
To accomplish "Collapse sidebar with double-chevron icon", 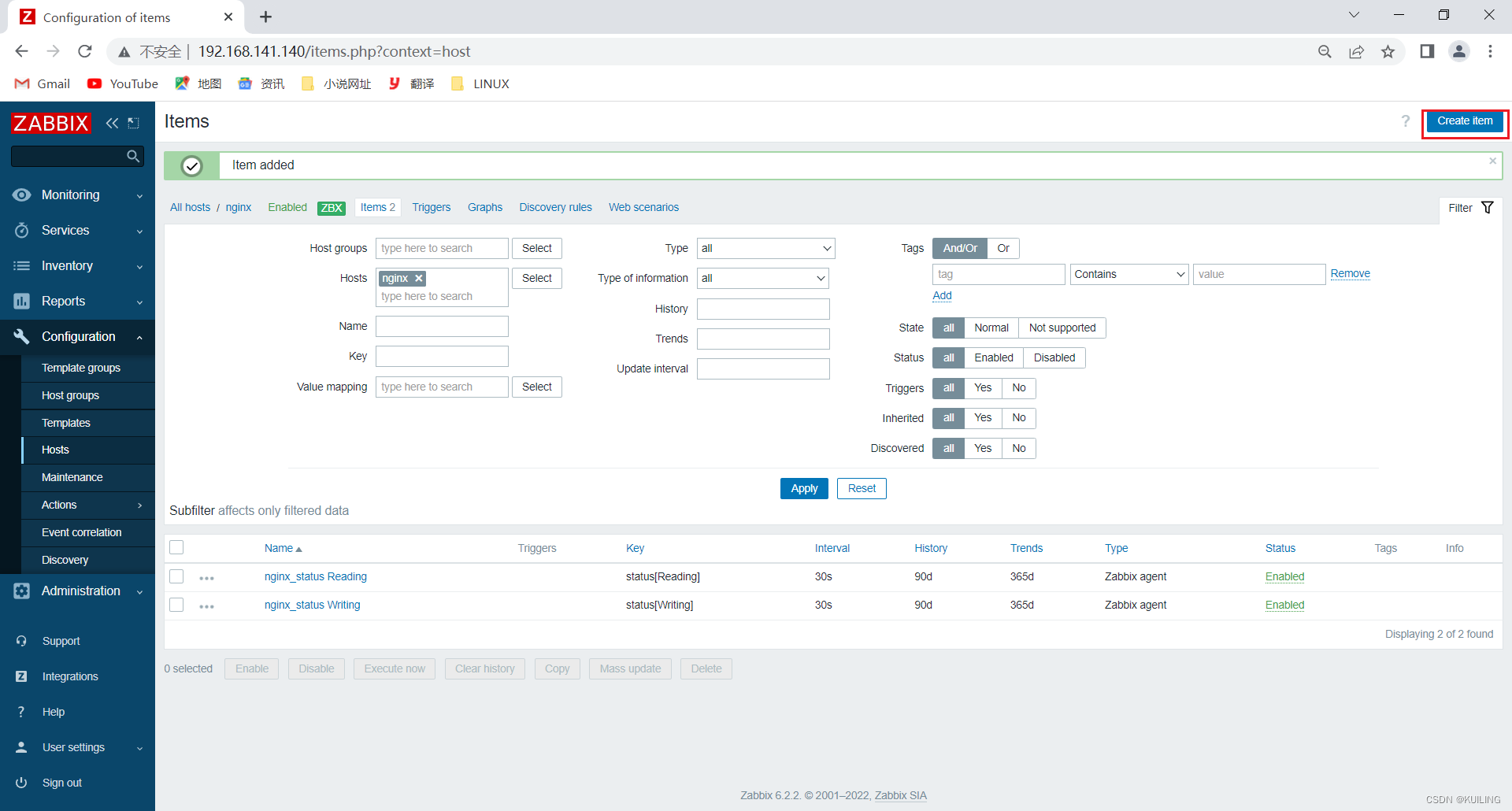I will point(112,123).
